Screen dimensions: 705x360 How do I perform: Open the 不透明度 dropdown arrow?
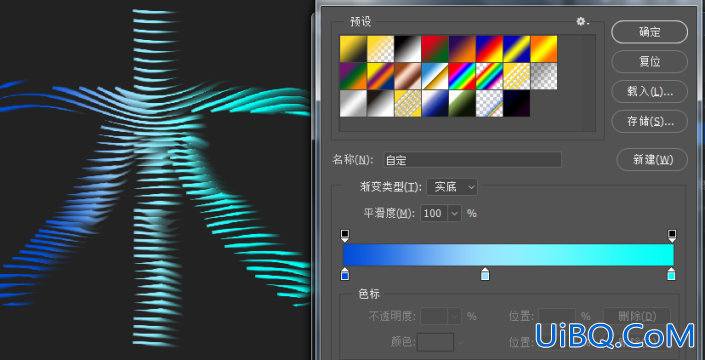(x=455, y=316)
